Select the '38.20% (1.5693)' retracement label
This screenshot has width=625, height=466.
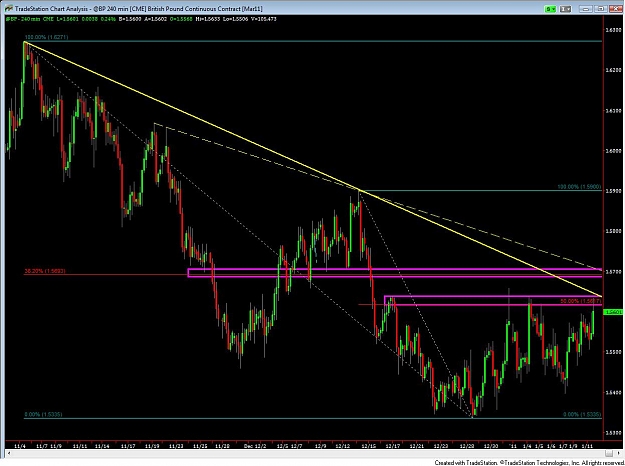pyautogui.click(x=45, y=271)
